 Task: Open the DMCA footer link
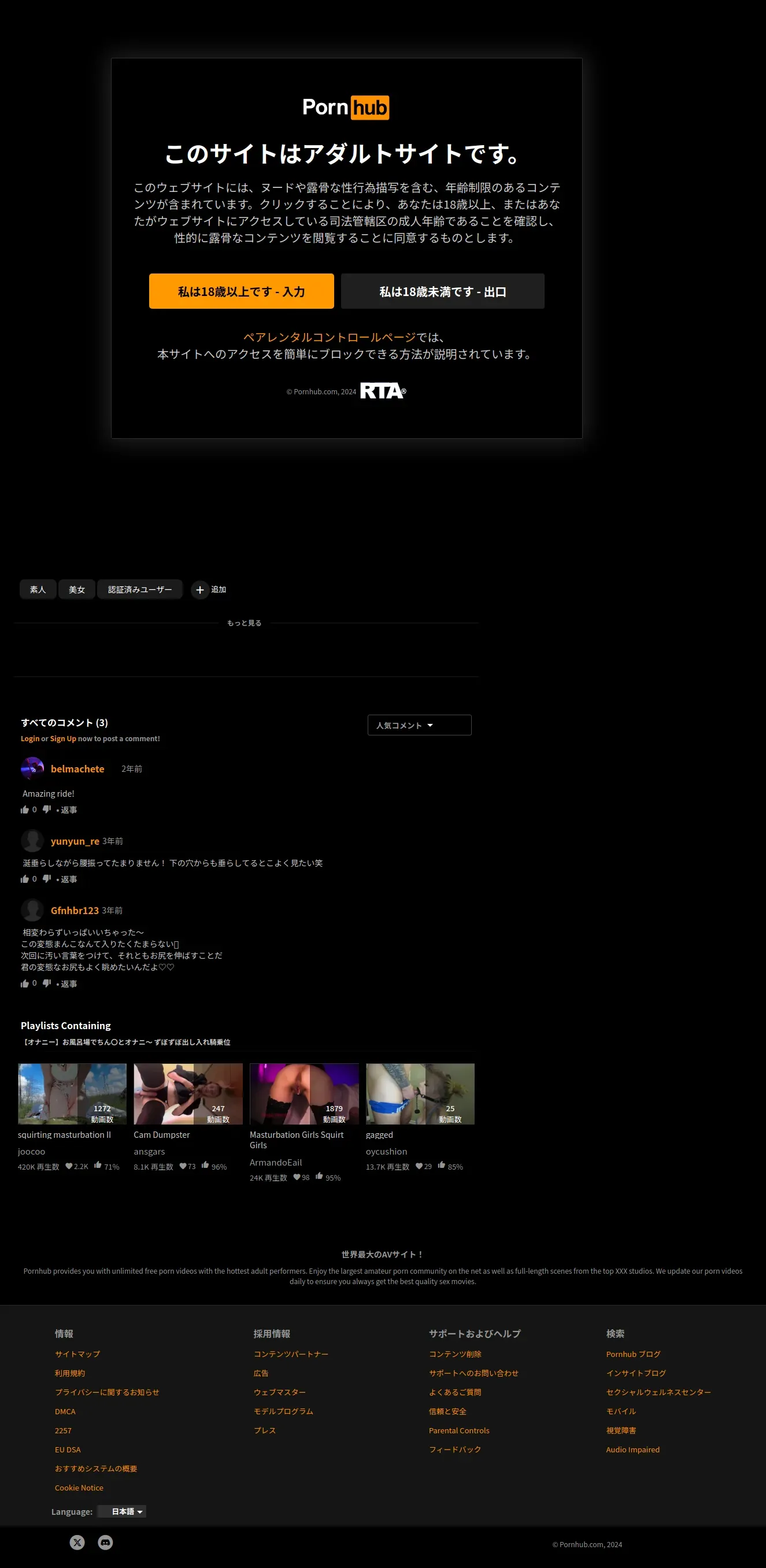(65, 1411)
